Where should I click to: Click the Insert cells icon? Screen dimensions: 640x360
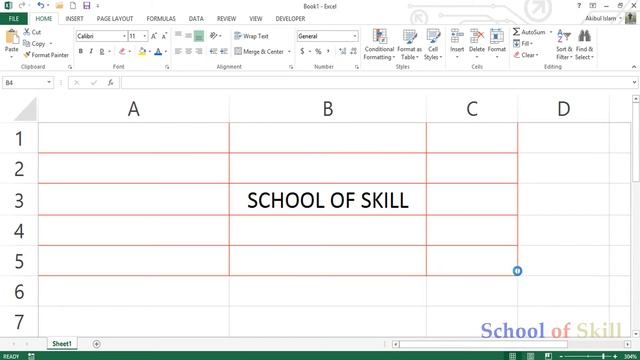click(x=457, y=37)
